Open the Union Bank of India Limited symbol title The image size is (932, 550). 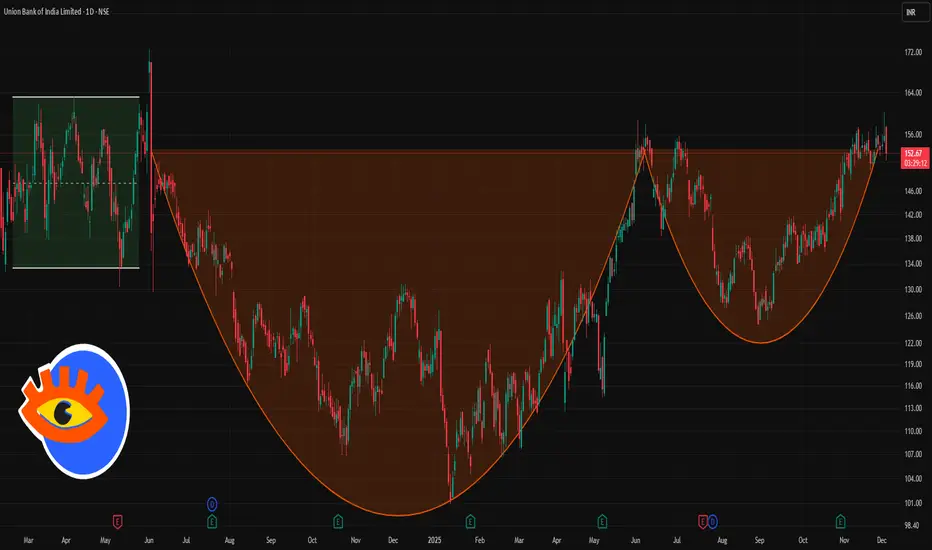(56, 11)
